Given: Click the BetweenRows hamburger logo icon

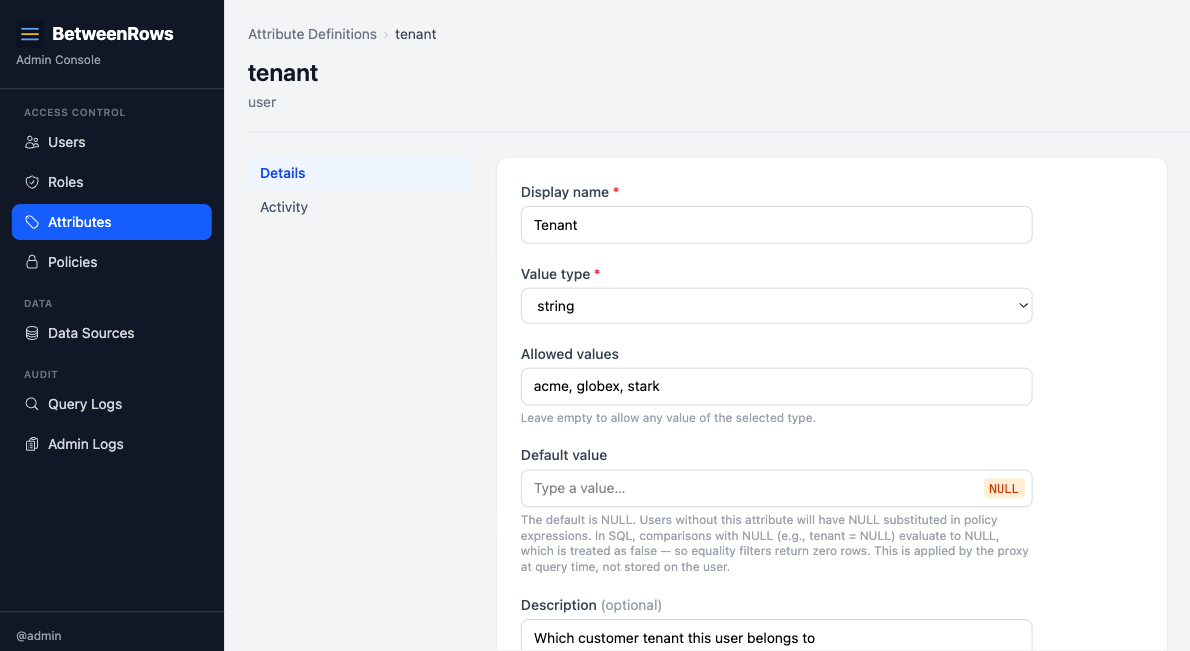Looking at the screenshot, I should point(30,33).
